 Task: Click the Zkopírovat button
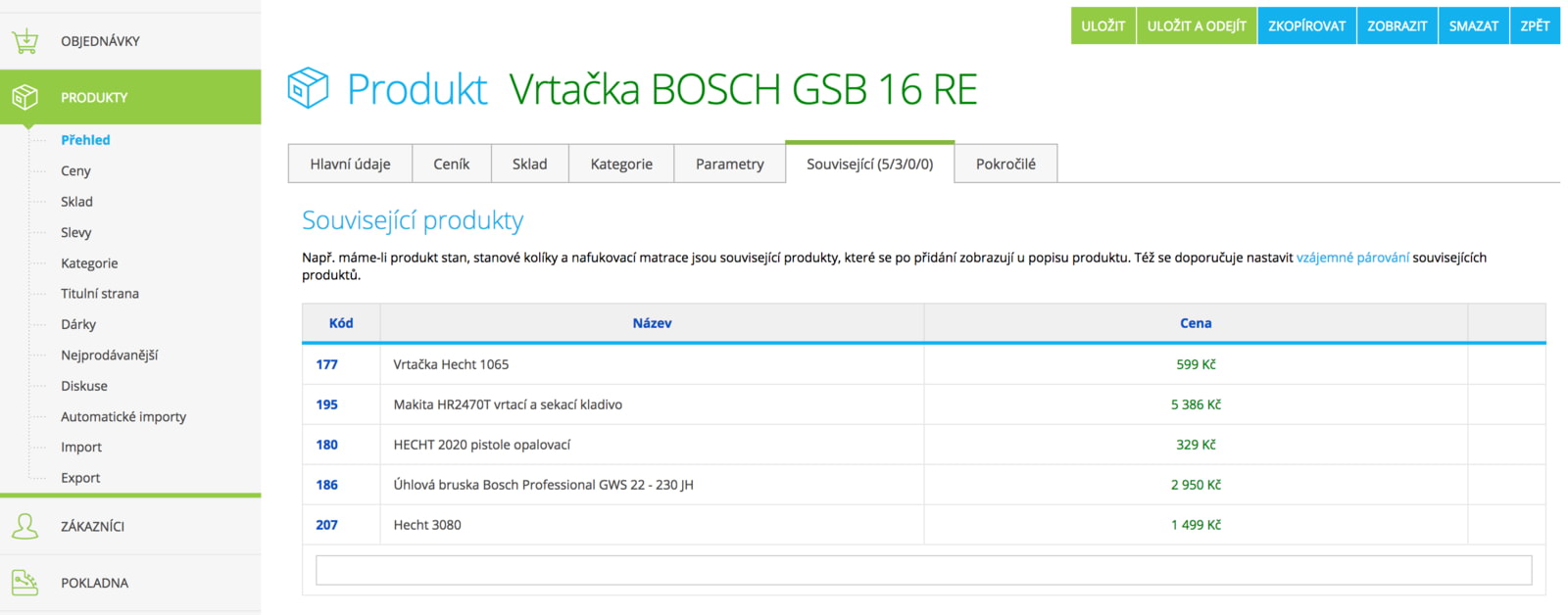point(1307,26)
